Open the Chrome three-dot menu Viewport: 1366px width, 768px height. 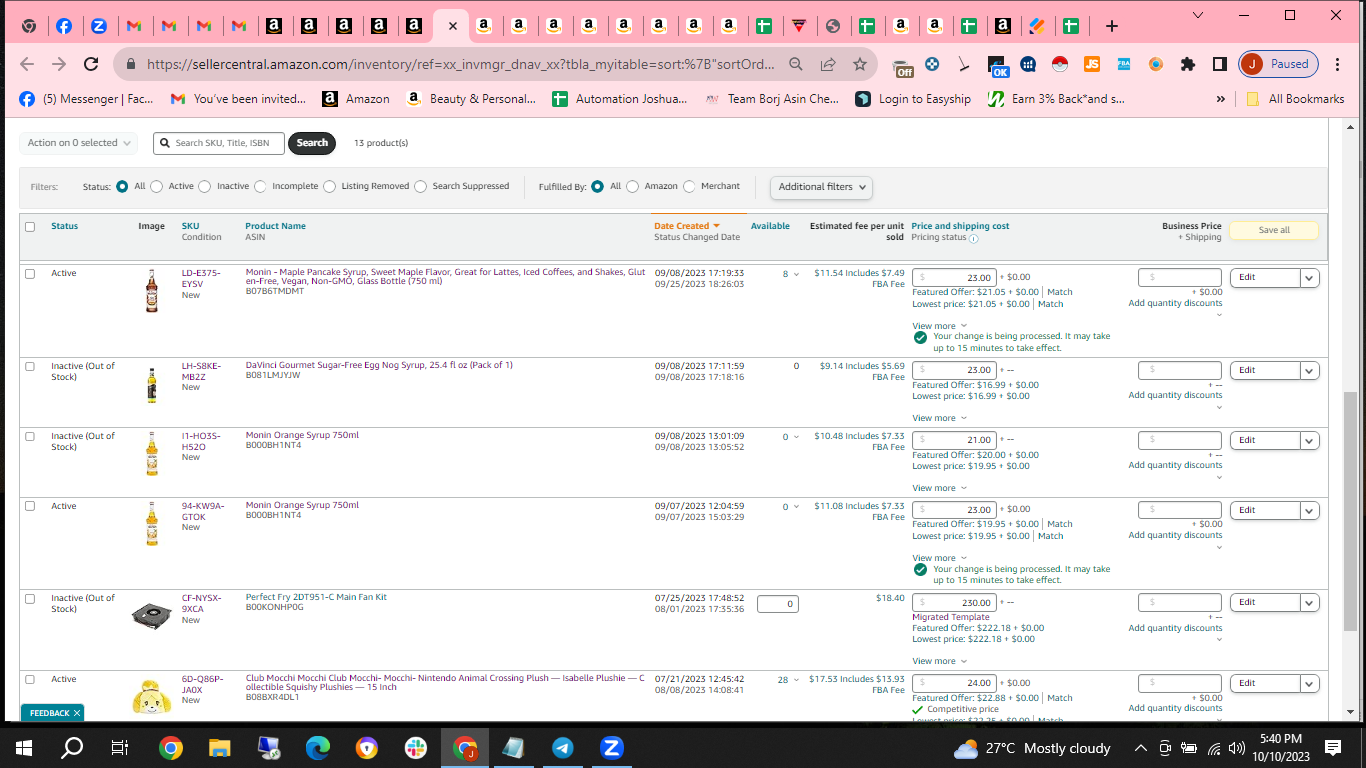[1340, 64]
